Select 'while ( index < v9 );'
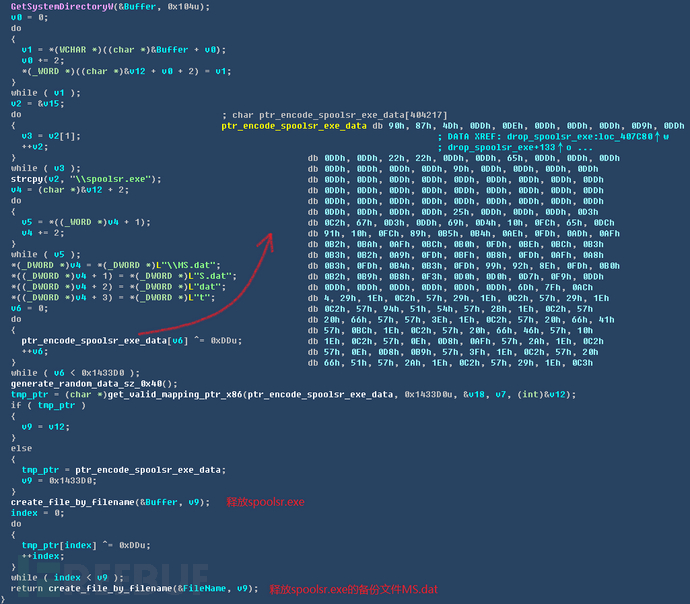 (x=67, y=578)
